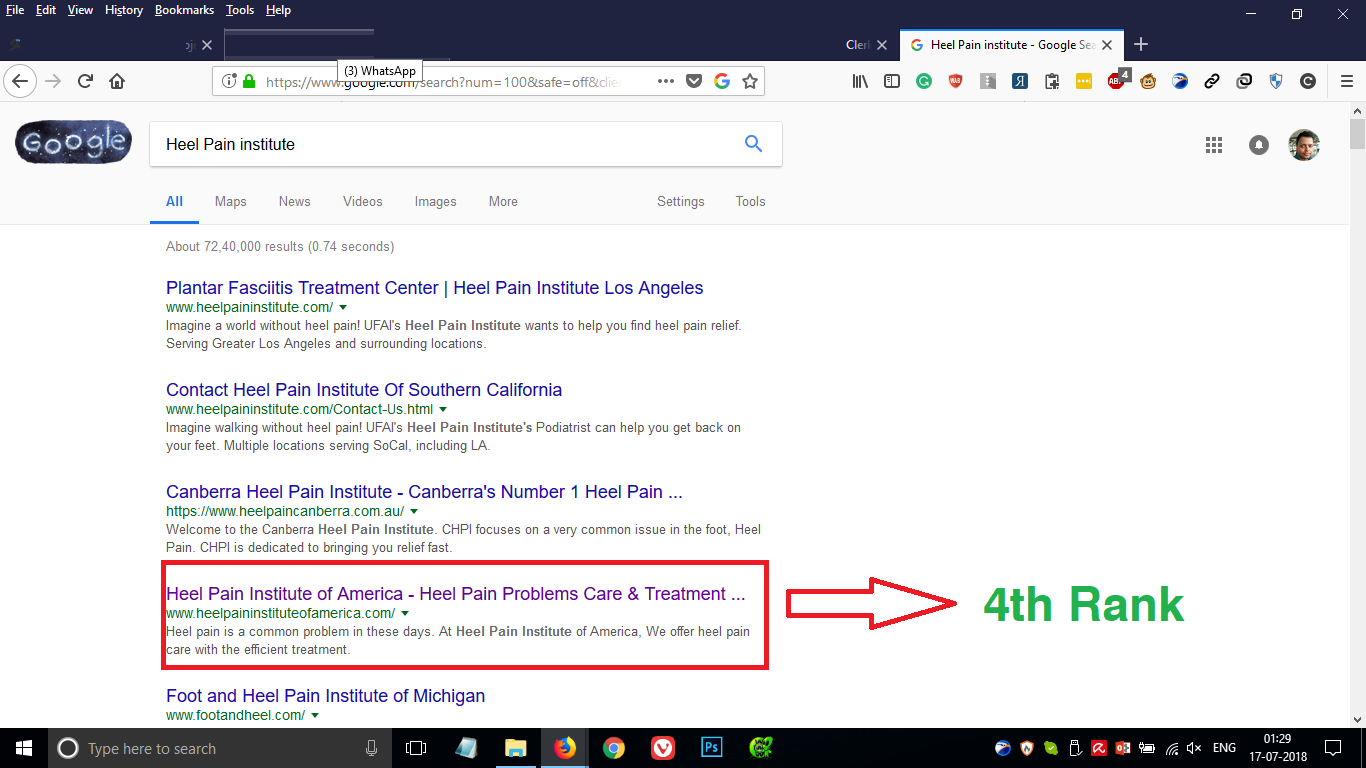The image size is (1366, 768).
Task: Open the Google apps grid menu
Action: coord(1214,144)
